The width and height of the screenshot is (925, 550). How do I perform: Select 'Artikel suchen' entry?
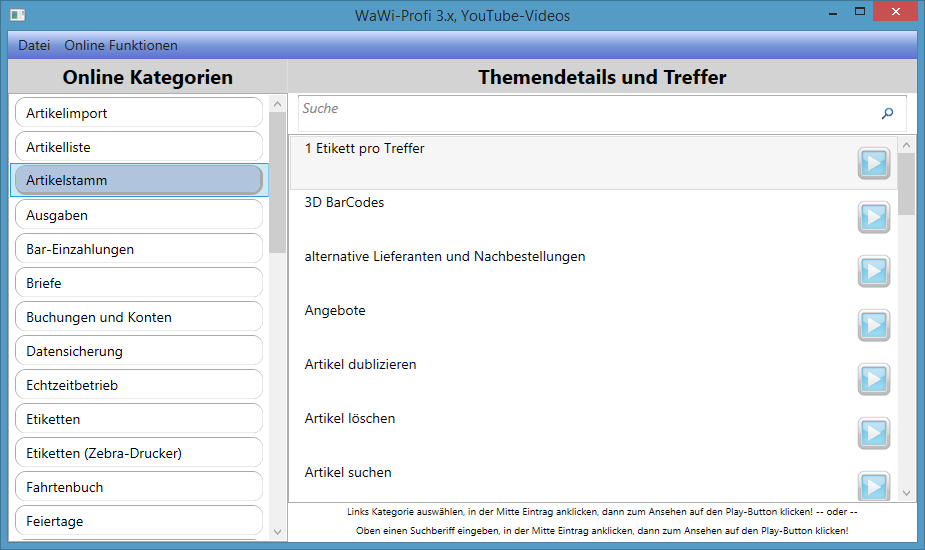click(593, 481)
